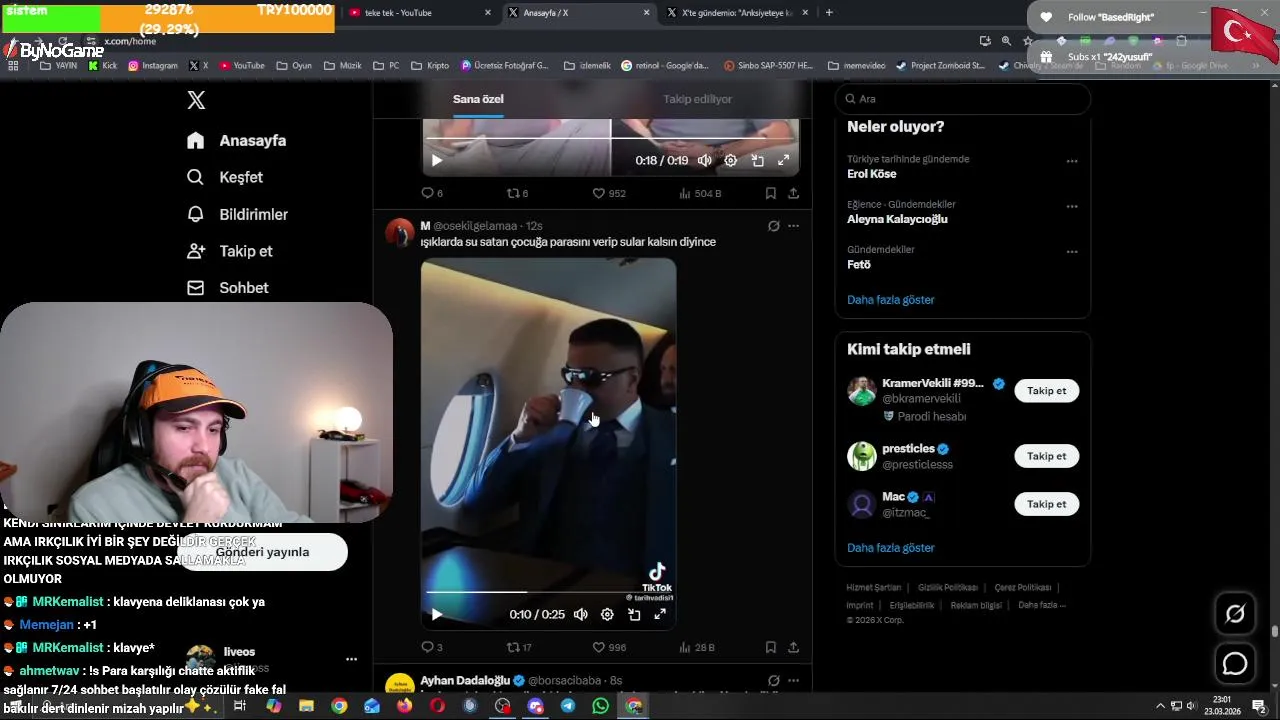Viewport: 1280px width, 720px height.
Task: Expand the Daha fazla footer menu
Action: click(x=1041, y=605)
